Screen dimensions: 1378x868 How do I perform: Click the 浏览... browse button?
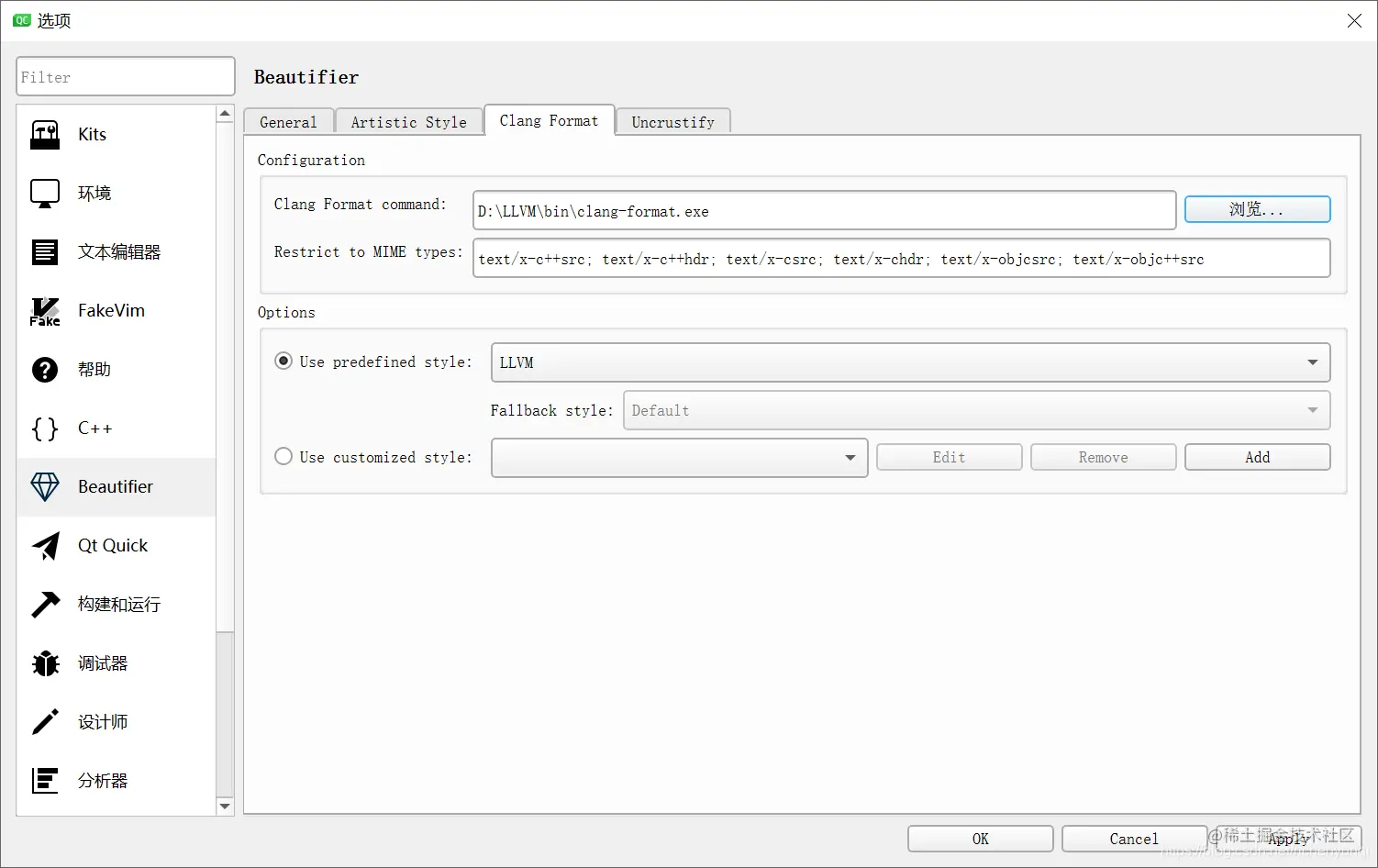[x=1257, y=209]
